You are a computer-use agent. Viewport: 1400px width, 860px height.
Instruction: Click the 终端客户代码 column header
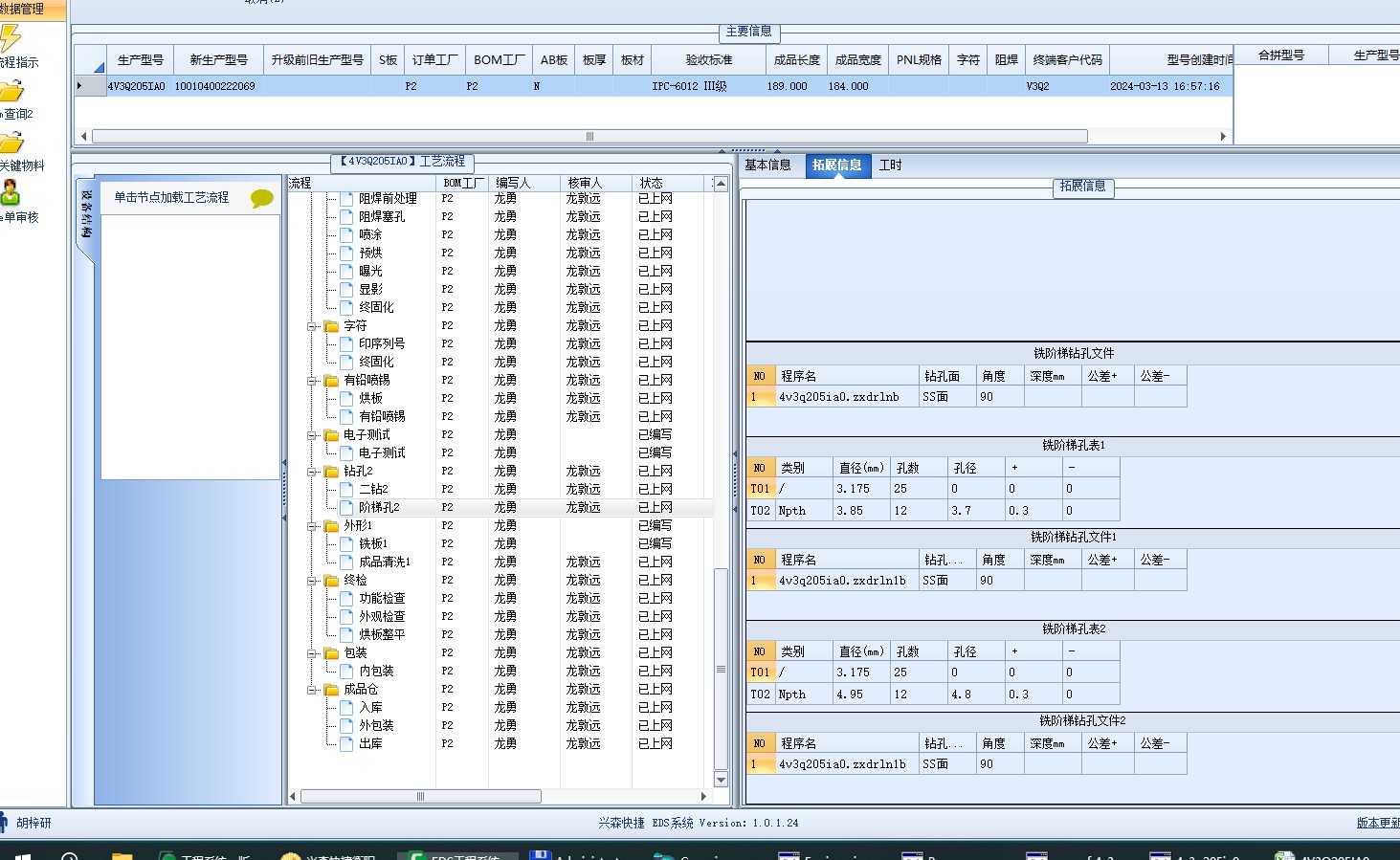coord(1068,60)
